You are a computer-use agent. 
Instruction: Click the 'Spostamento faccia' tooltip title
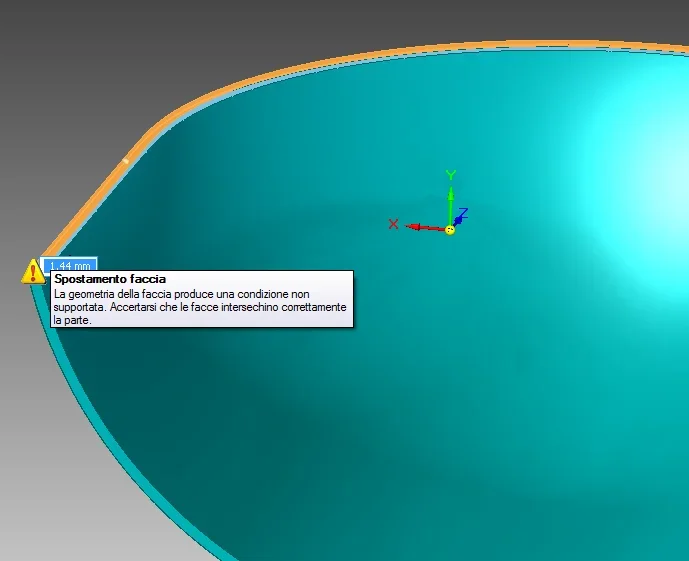tap(109, 280)
